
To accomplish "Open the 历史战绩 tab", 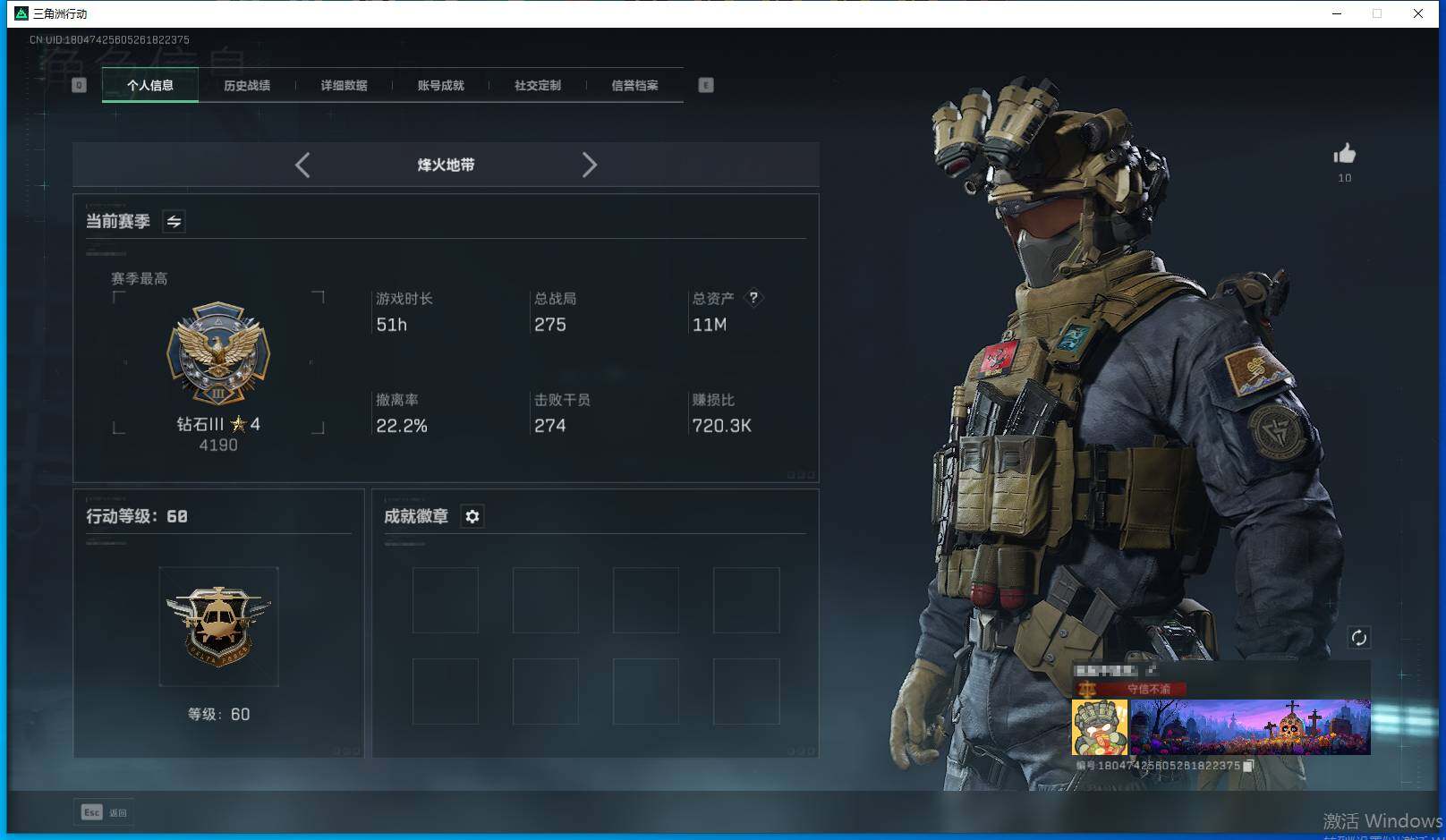I will click(247, 85).
